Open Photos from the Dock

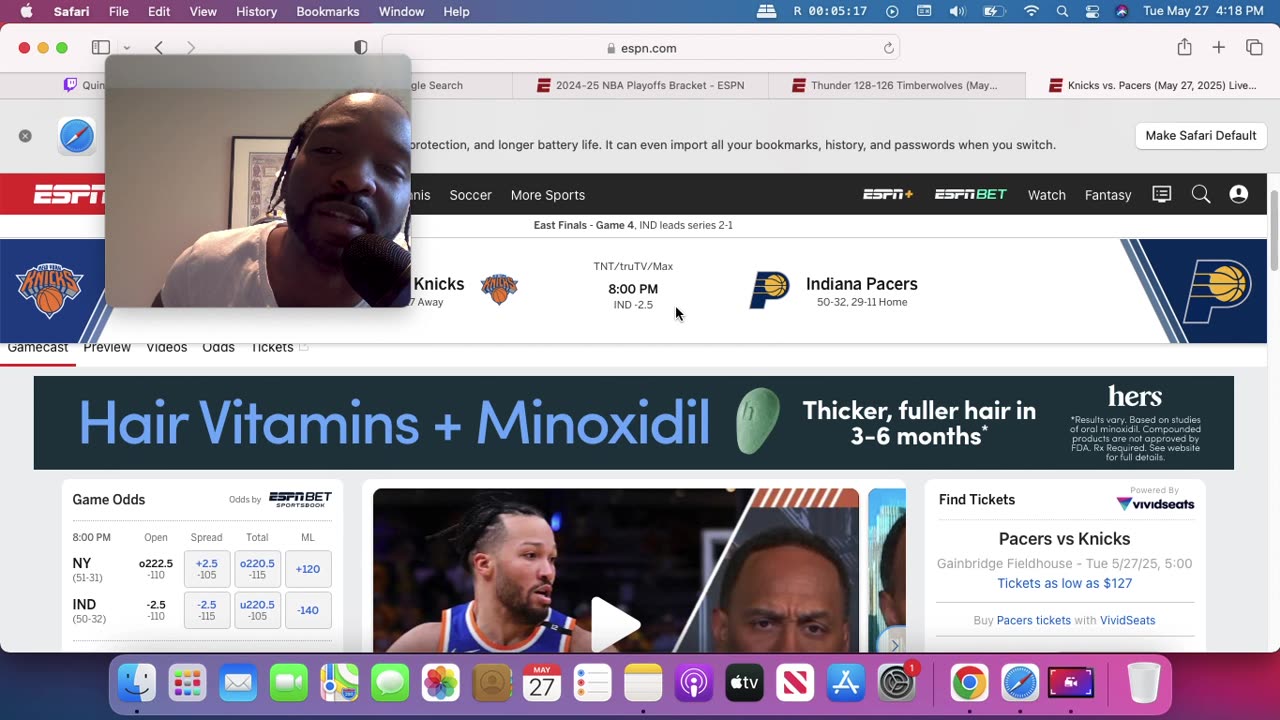(x=440, y=683)
